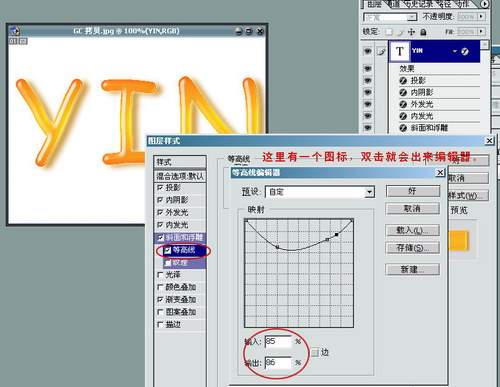This screenshot has height=387, width=500.
Task: Click the 内阴影 effect icon in layers panel
Action: pos(403,92)
